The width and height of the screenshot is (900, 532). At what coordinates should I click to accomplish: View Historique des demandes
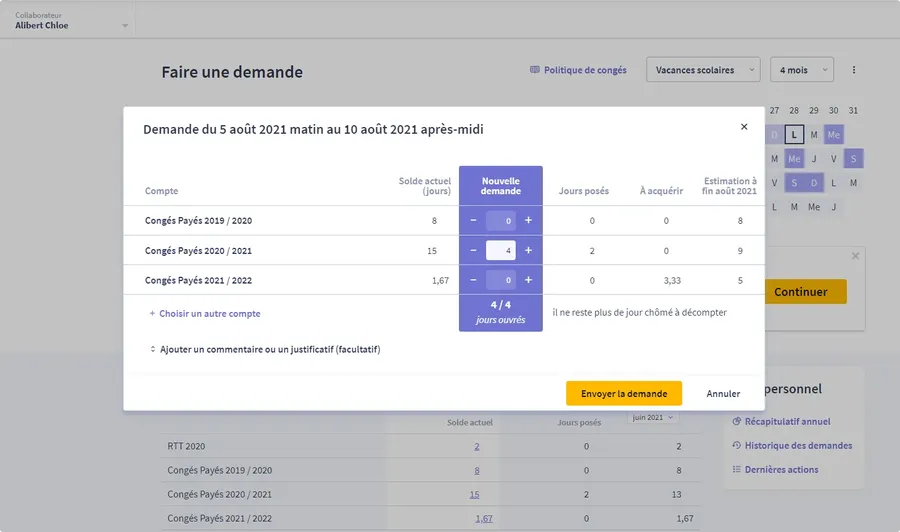pos(797,446)
